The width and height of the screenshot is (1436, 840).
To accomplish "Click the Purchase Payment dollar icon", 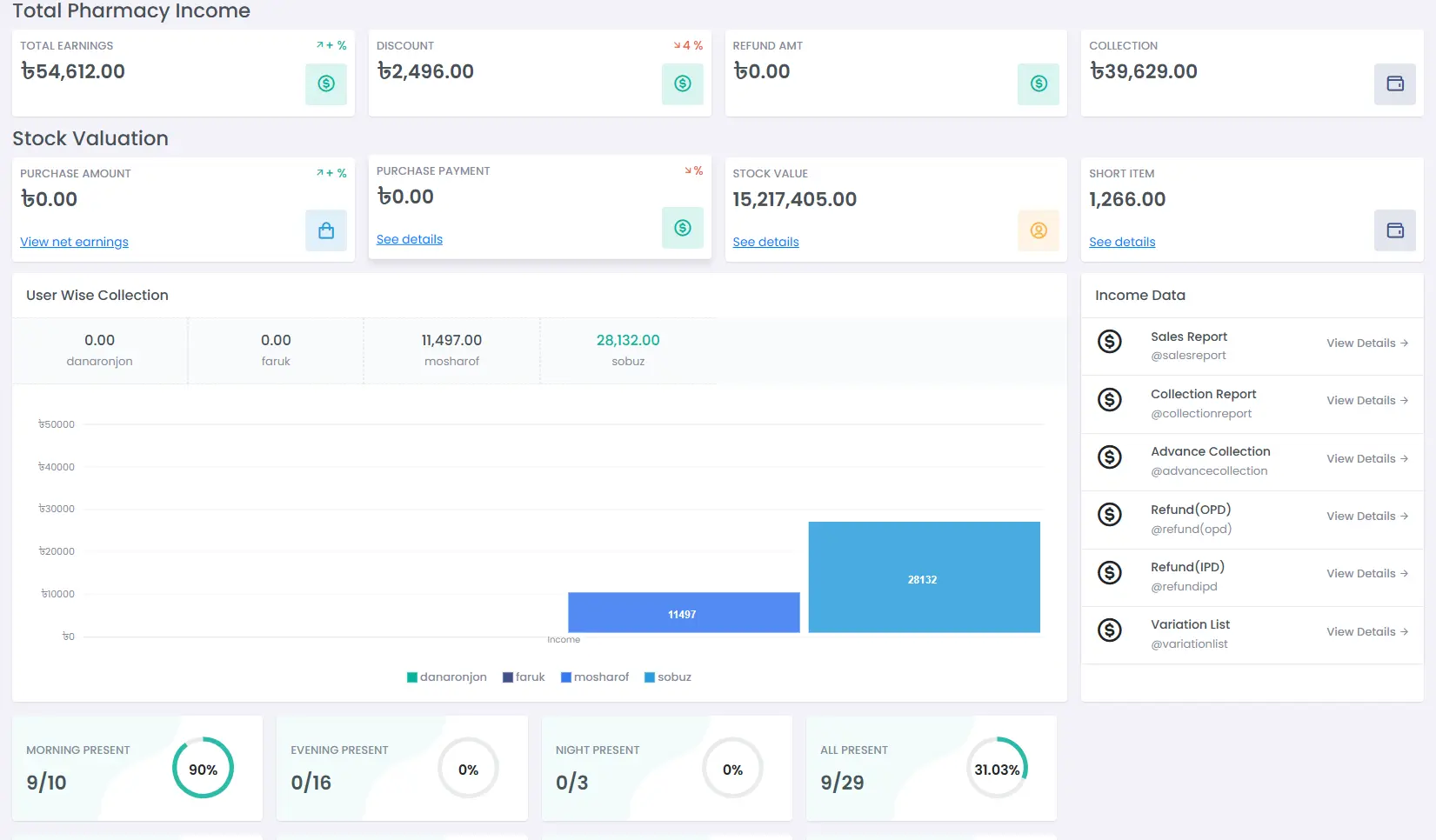I will click(683, 228).
